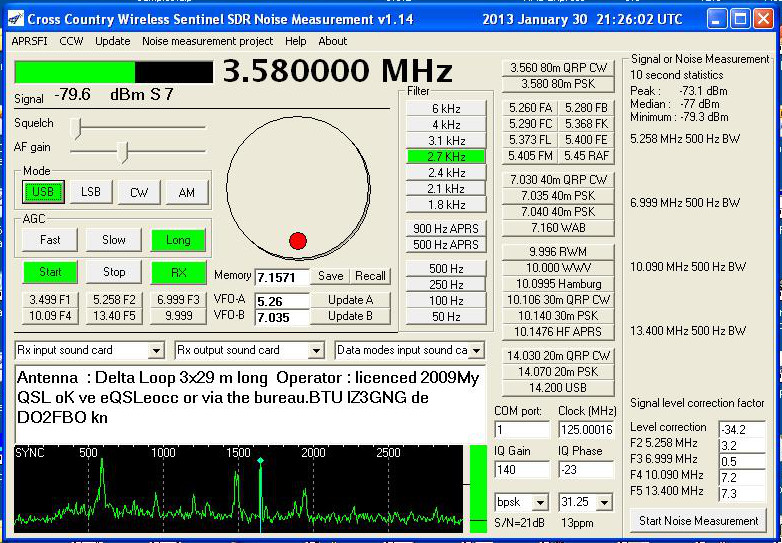This screenshot has height=543, width=782.
Task: Select the 2.4 kHz filter
Action: [446, 173]
